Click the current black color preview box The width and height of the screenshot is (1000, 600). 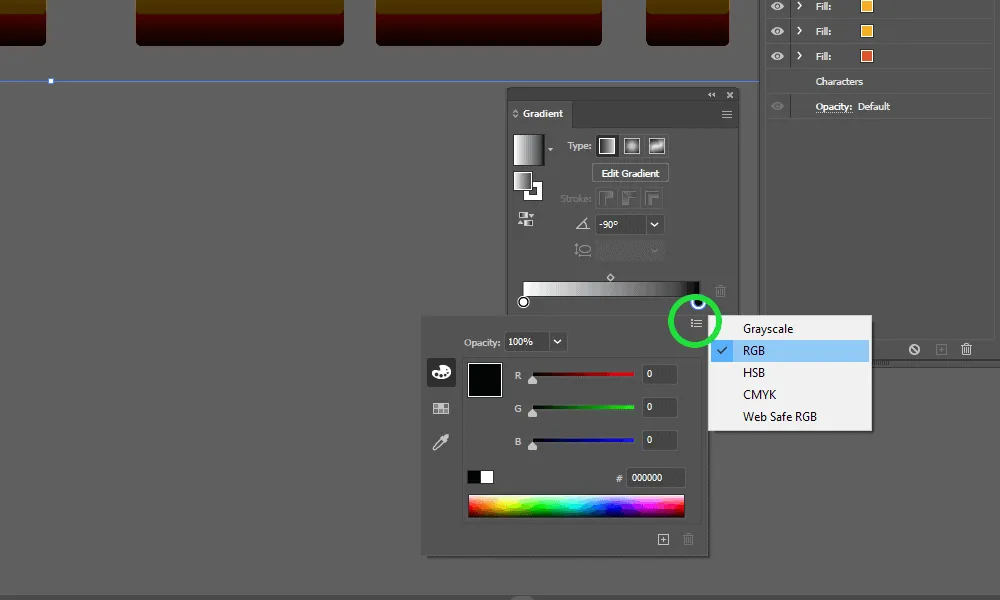tap(485, 380)
